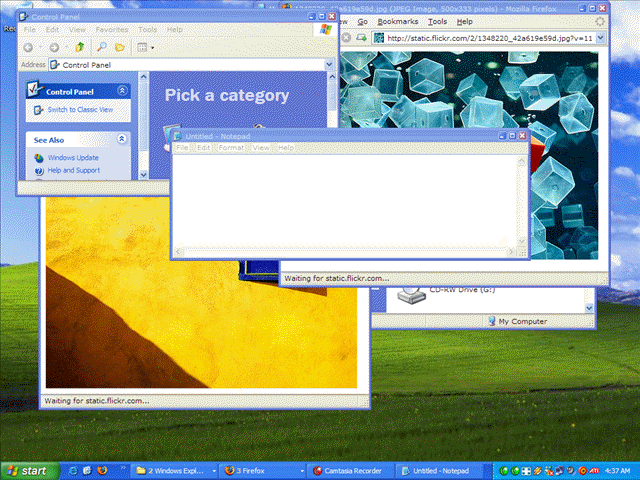Toggle the Folders pane in Control Panel toolbar

(x=119, y=48)
